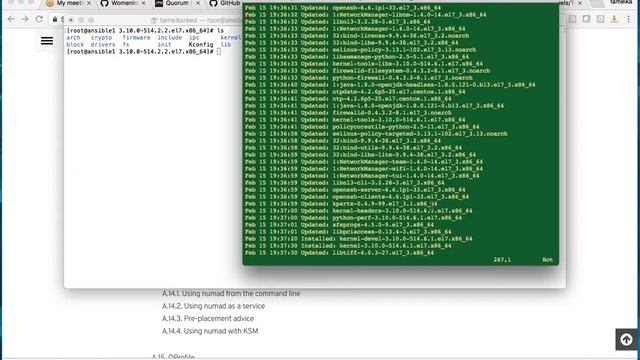Click the browser back arrow
This screenshot has width=640, height=360.
coord(11,19)
